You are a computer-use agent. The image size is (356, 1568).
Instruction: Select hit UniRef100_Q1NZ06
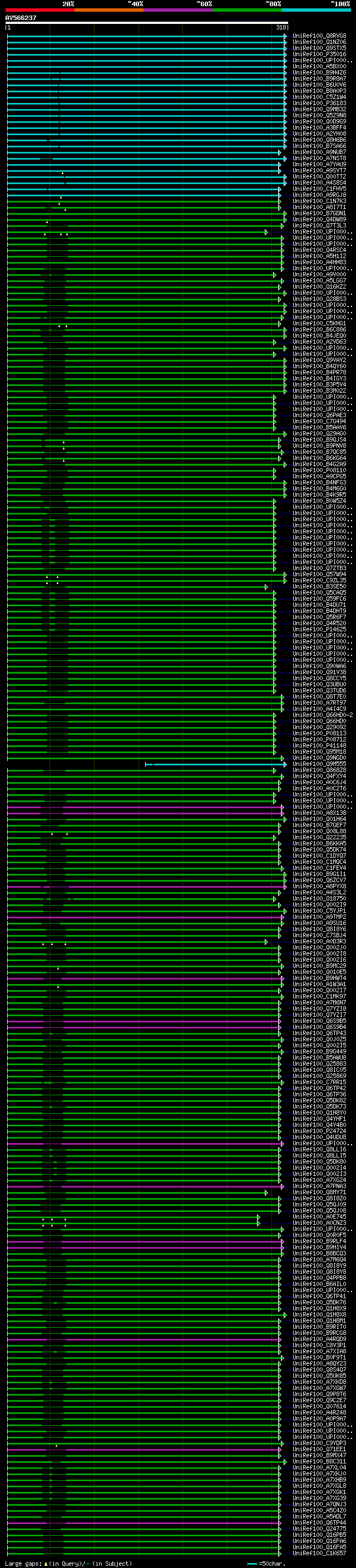coord(319,42)
